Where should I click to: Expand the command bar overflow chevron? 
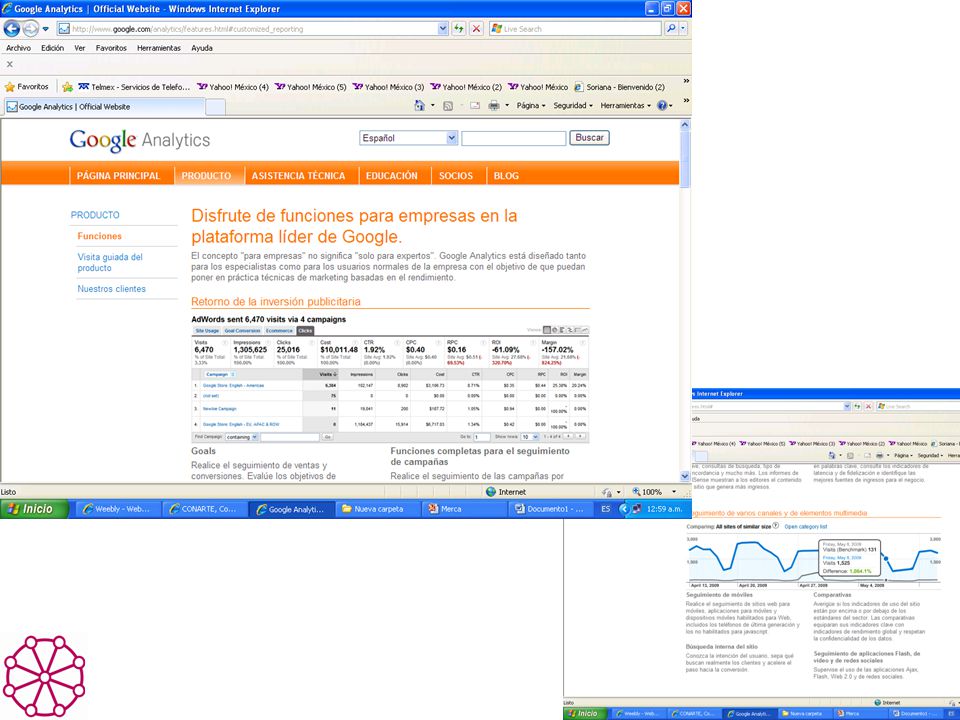(686, 100)
